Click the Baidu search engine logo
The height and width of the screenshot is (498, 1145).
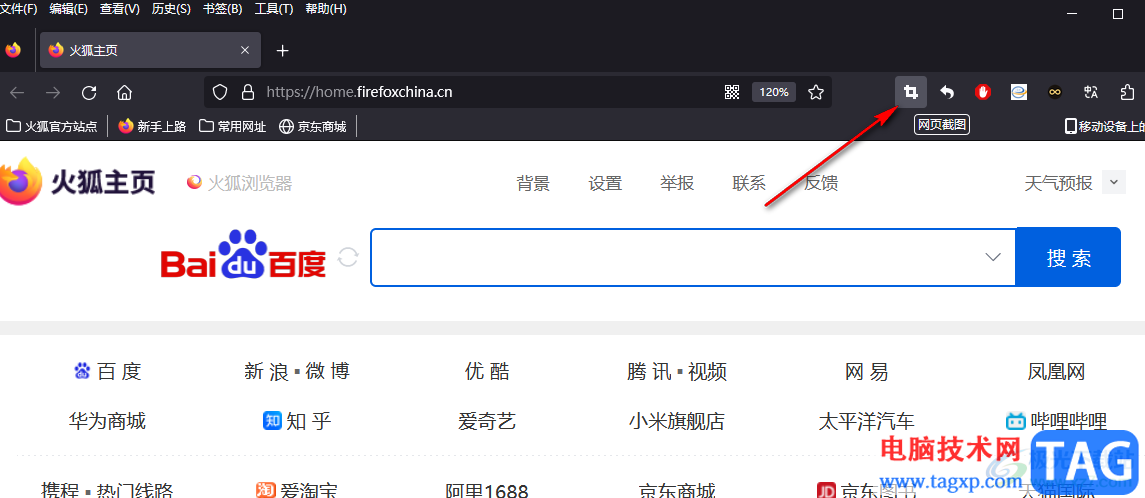point(243,256)
